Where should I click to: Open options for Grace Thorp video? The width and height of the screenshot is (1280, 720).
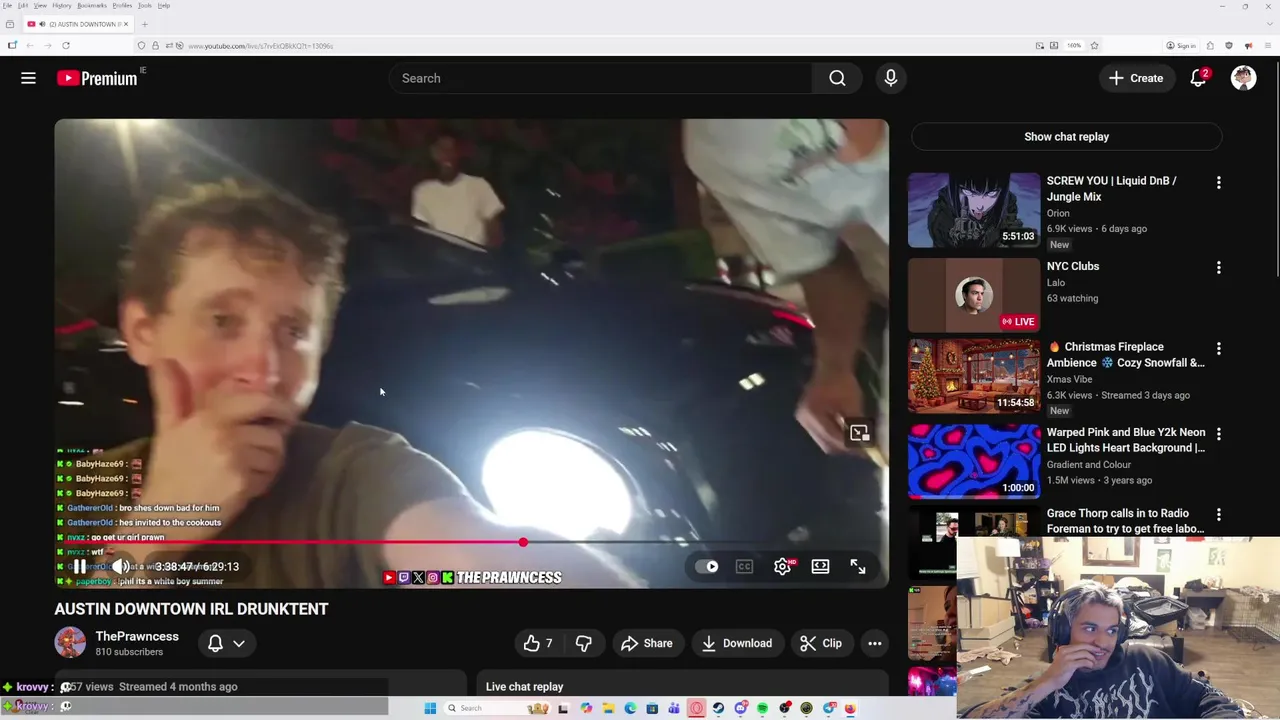click(1218, 515)
